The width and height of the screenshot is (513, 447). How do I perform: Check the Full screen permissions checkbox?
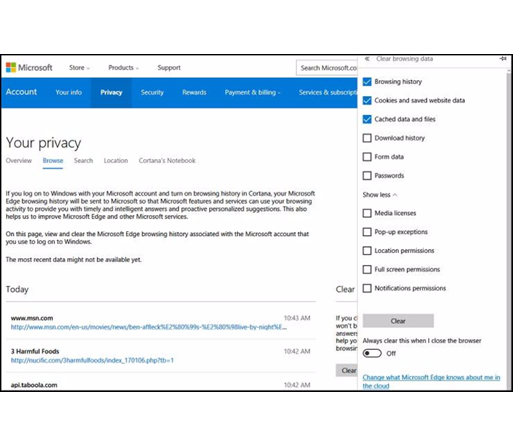tap(367, 269)
